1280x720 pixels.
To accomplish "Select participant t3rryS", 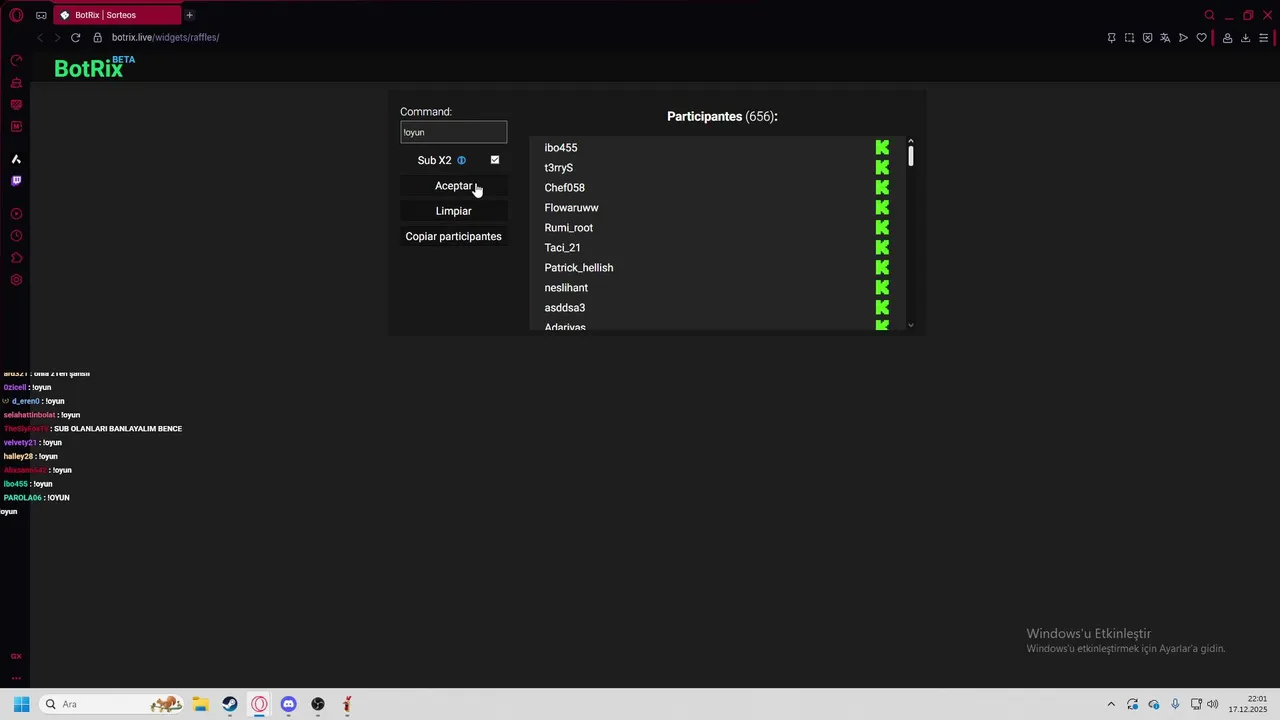I will coord(558,167).
